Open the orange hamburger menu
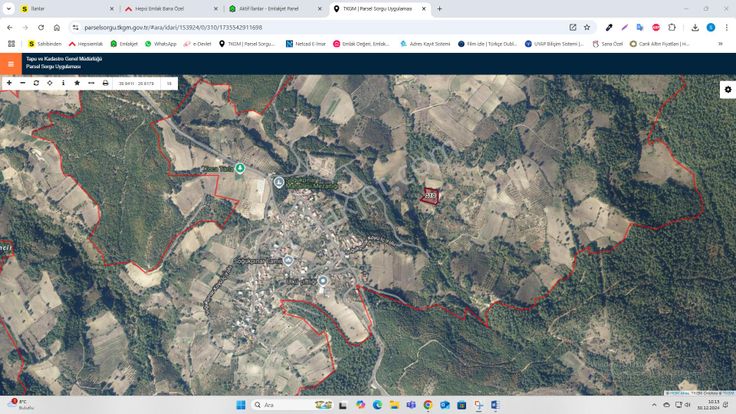This screenshot has height=414, width=736. click(x=11, y=63)
